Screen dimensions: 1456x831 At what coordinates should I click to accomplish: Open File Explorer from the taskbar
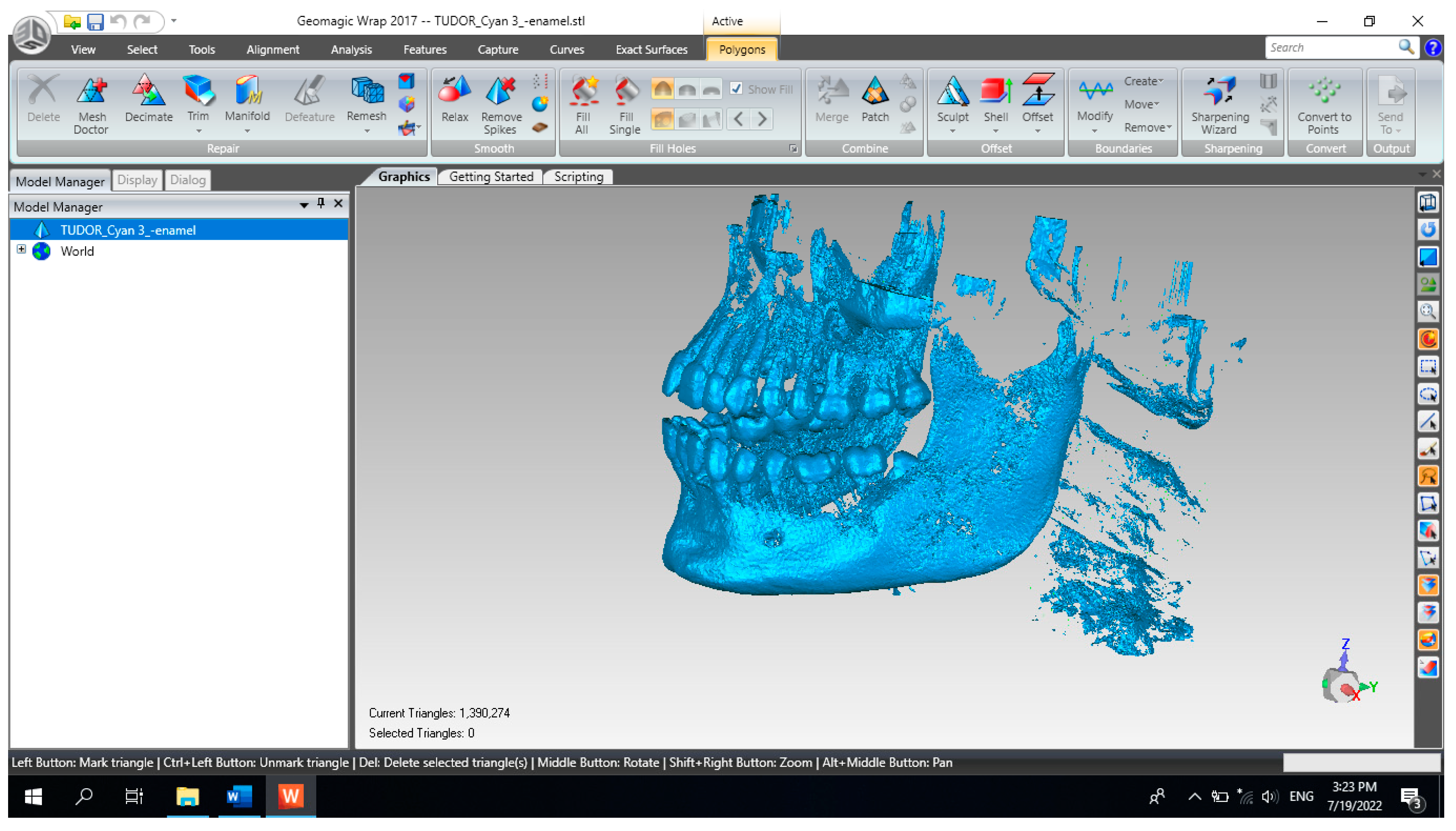pyautogui.click(x=187, y=796)
